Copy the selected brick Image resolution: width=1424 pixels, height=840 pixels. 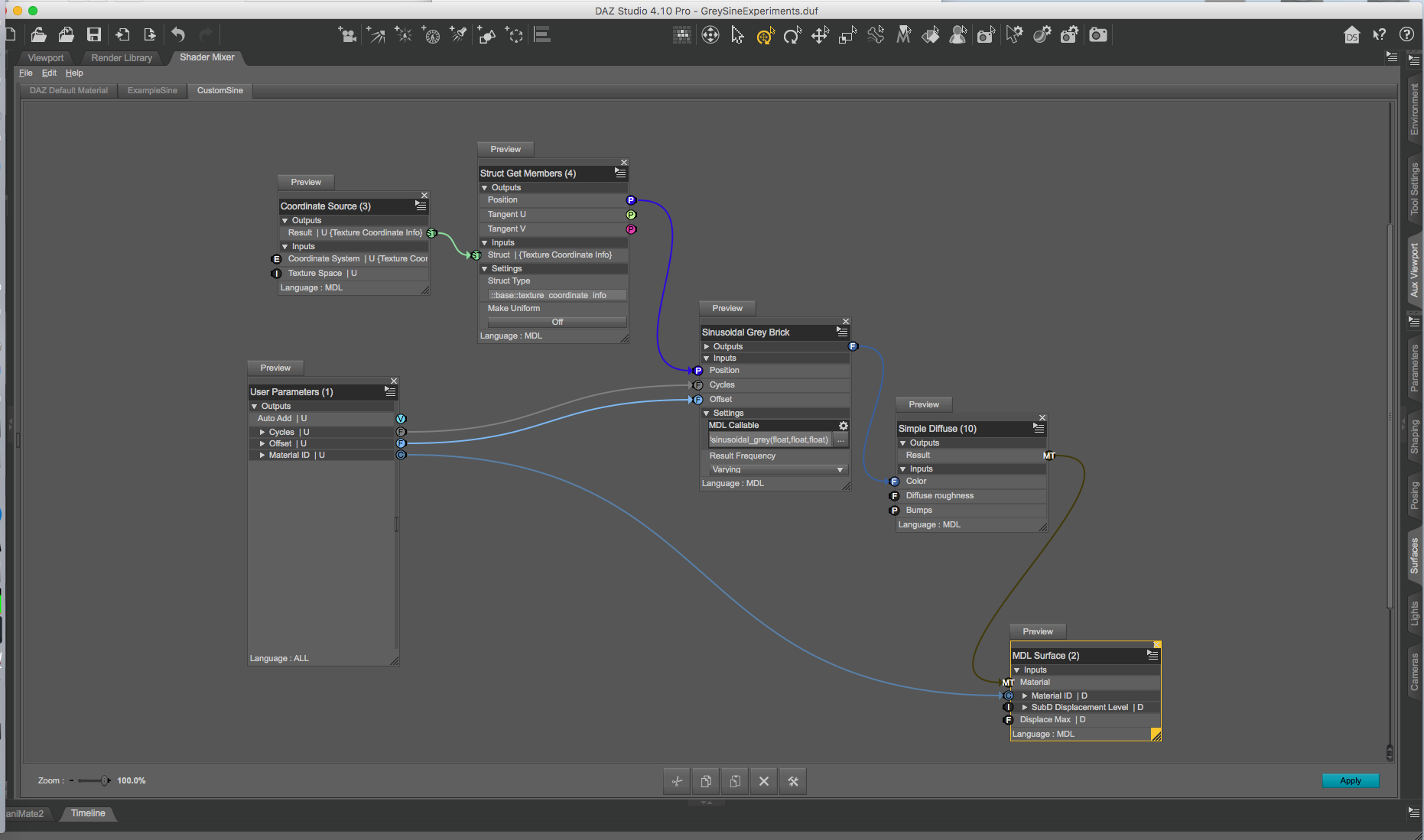tap(706, 781)
